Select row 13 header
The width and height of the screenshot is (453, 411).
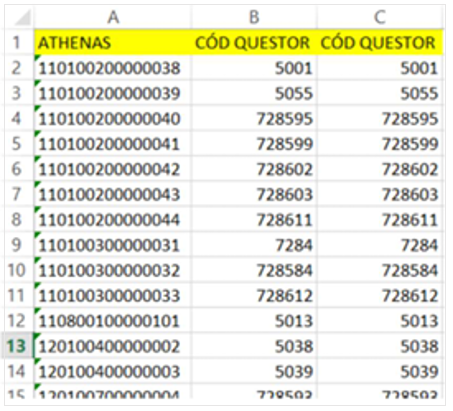[17, 346]
